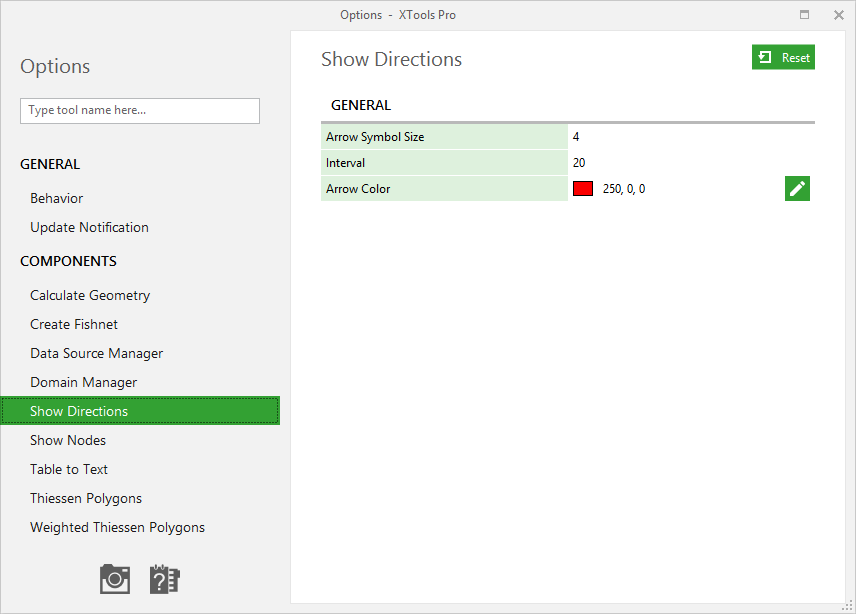This screenshot has width=856, height=614.
Task: Click the Arrow Color value 250, 0, 0
Action: 624,189
